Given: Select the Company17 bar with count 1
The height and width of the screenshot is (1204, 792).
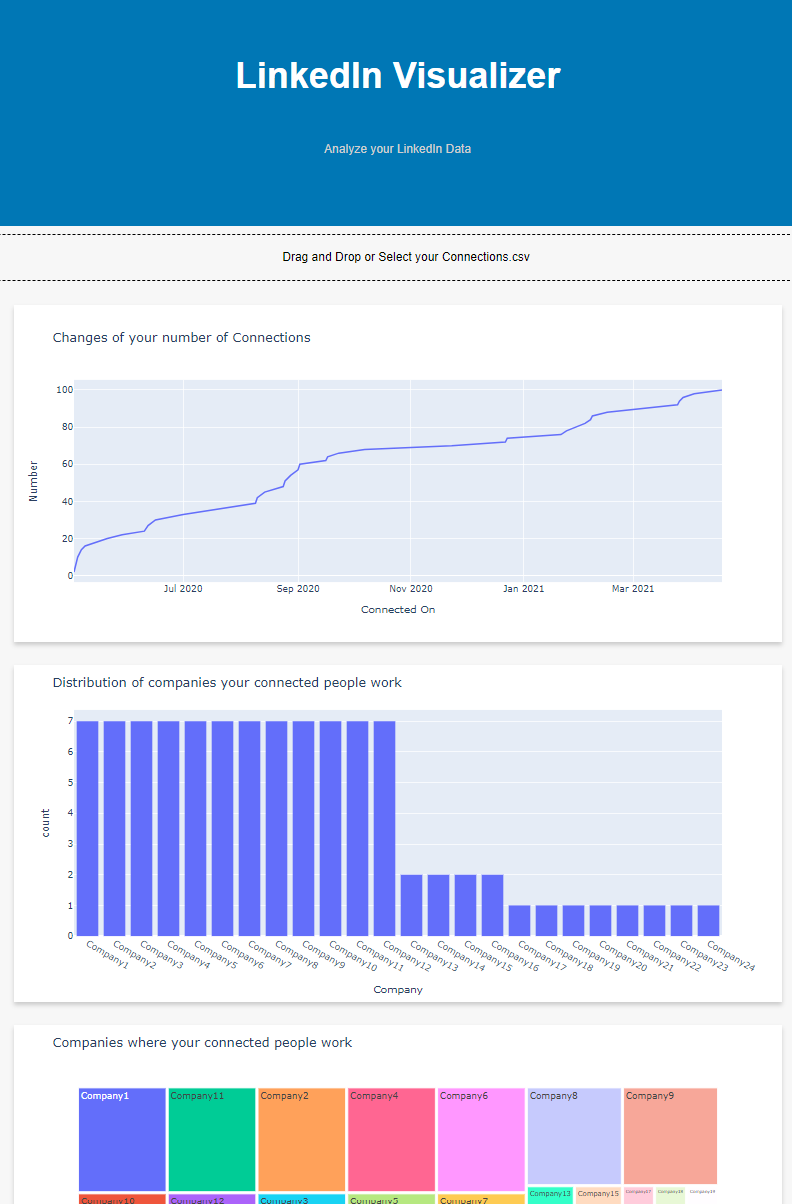Looking at the screenshot, I should click(520, 921).
